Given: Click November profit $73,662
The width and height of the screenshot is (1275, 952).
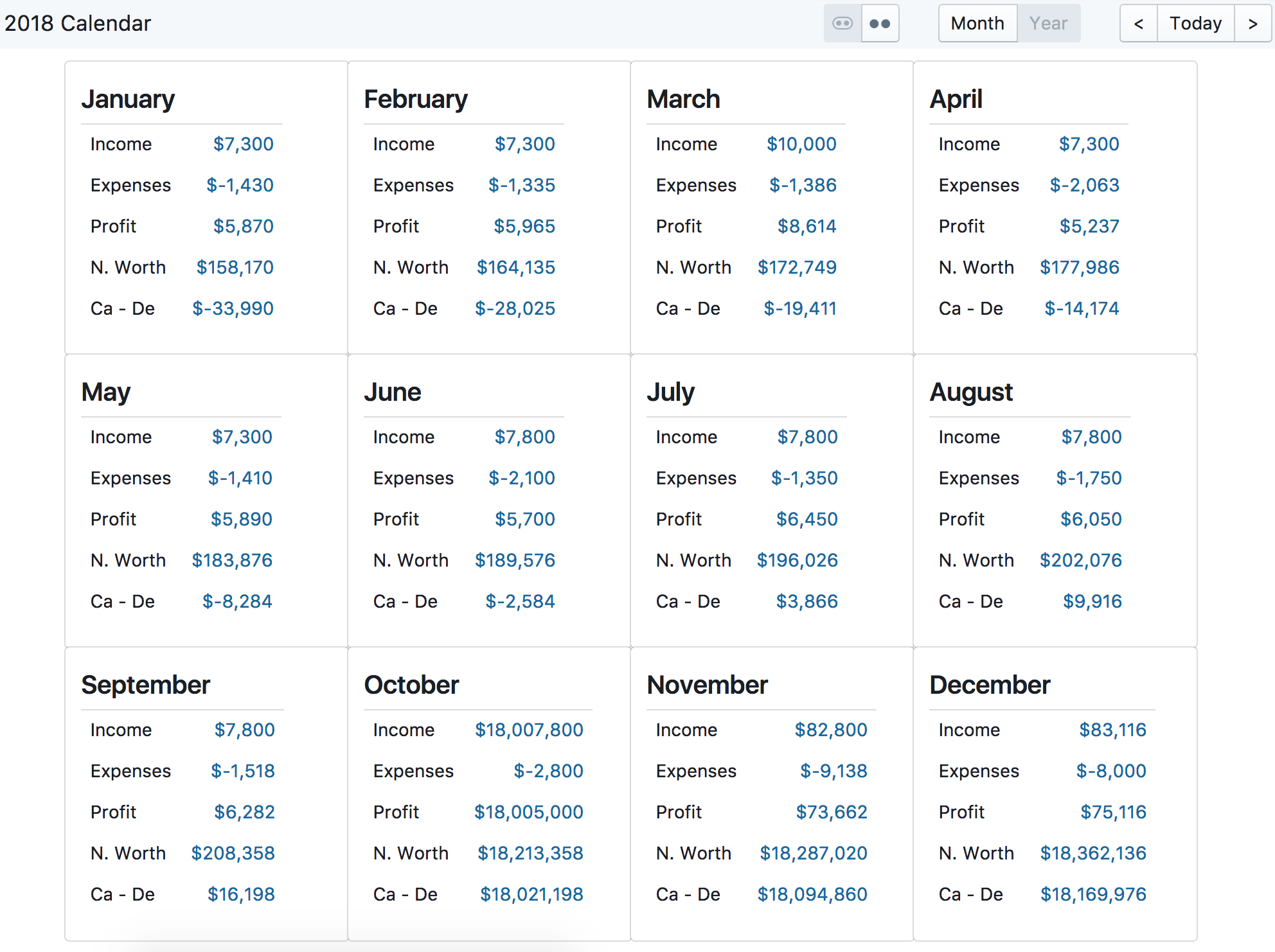Looking at the screenshot, I should point(831,812).
